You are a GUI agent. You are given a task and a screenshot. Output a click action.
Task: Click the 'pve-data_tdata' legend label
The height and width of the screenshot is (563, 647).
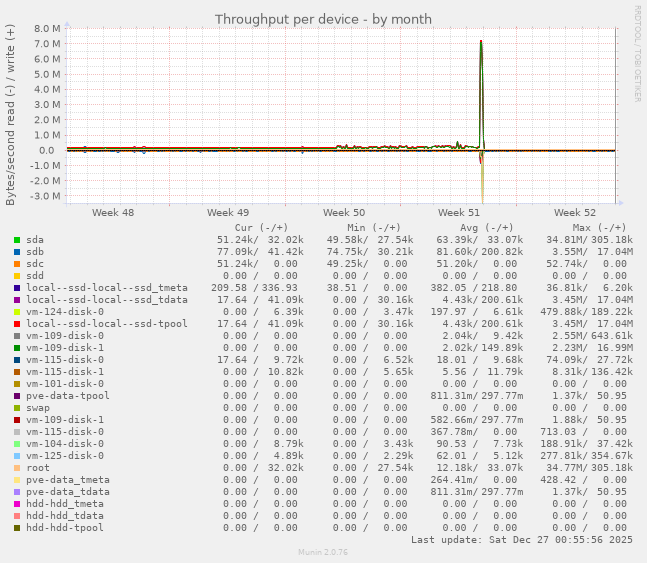pyautogui.click(x=68, y=492)
